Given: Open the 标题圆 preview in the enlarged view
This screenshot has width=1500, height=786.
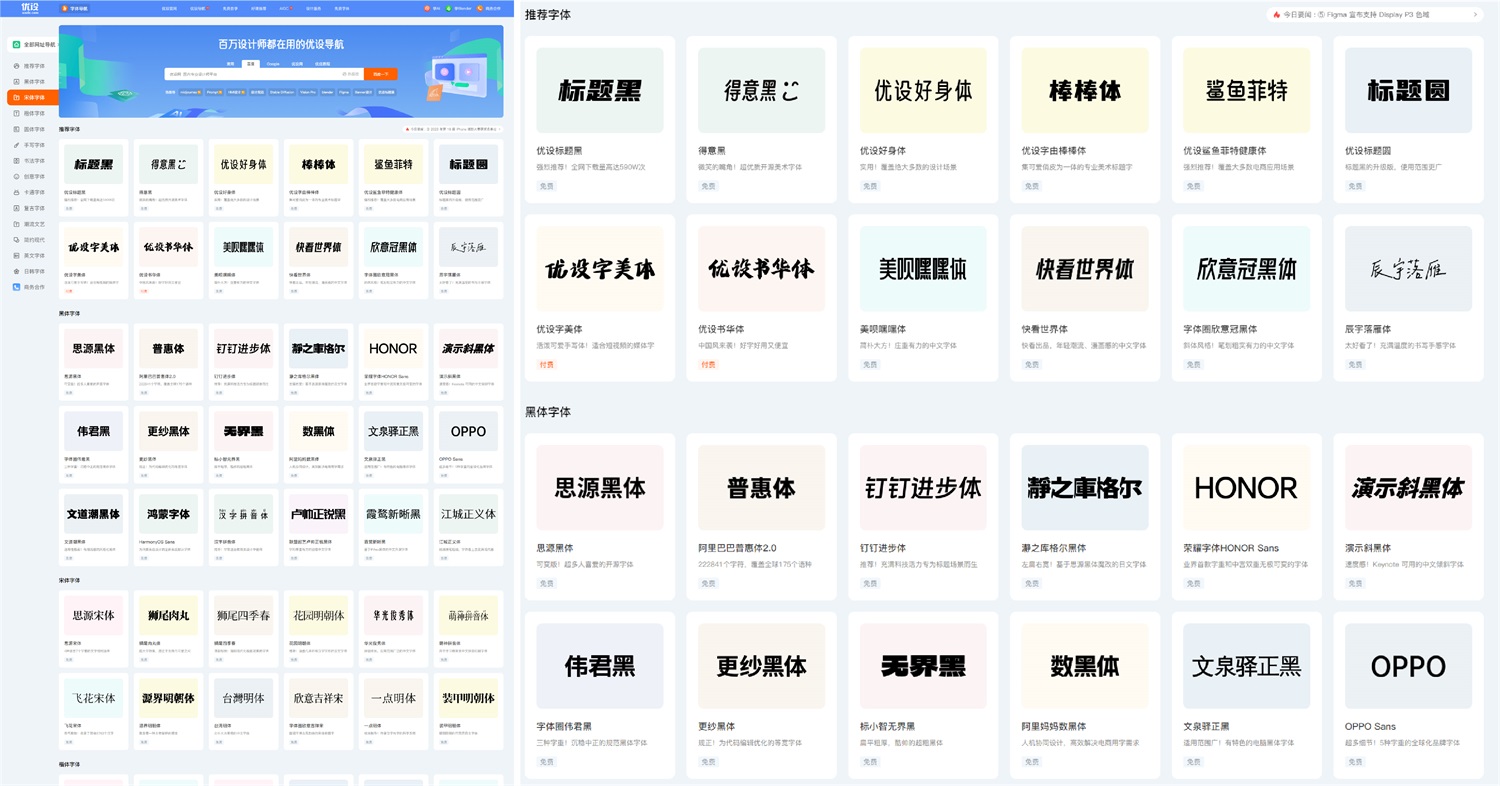Looking at the screenshot, I should coord(1408,91).
